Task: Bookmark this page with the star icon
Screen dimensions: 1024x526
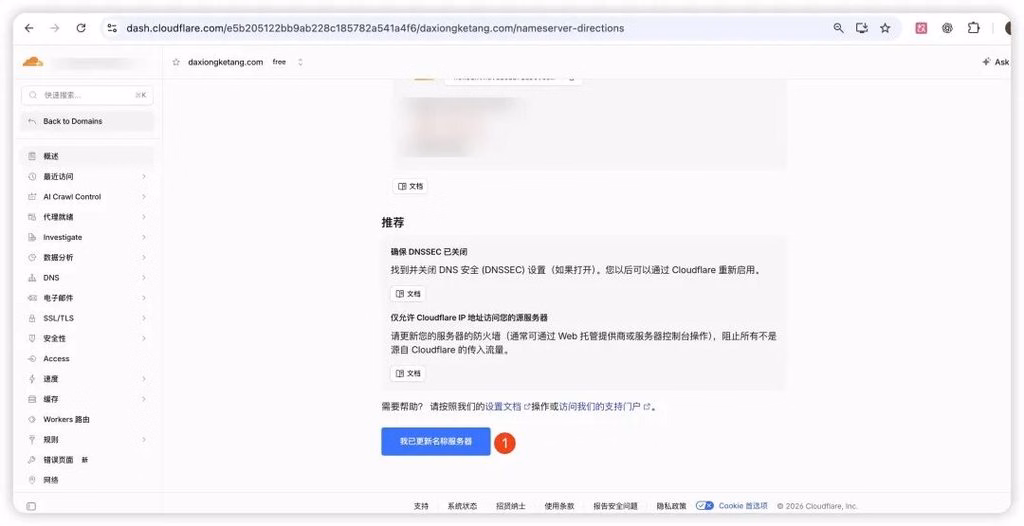Action: pos(885,28)
